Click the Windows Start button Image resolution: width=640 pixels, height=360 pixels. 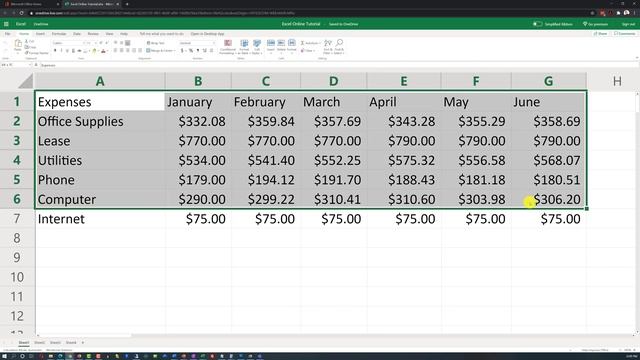pyautogui.click(x=4, y=356)
